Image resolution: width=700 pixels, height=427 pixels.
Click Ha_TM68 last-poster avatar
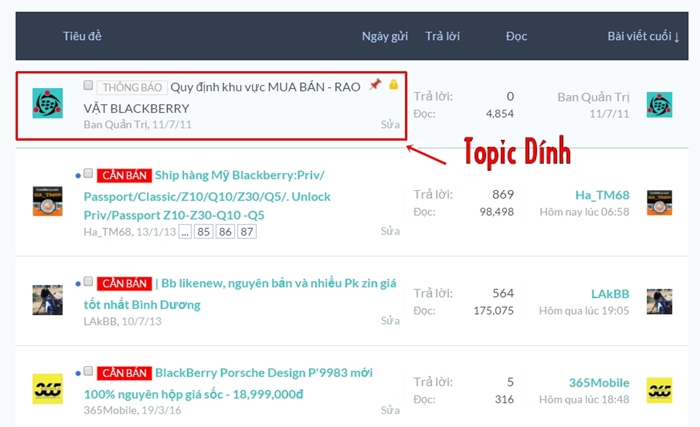[x=659, y=203]
